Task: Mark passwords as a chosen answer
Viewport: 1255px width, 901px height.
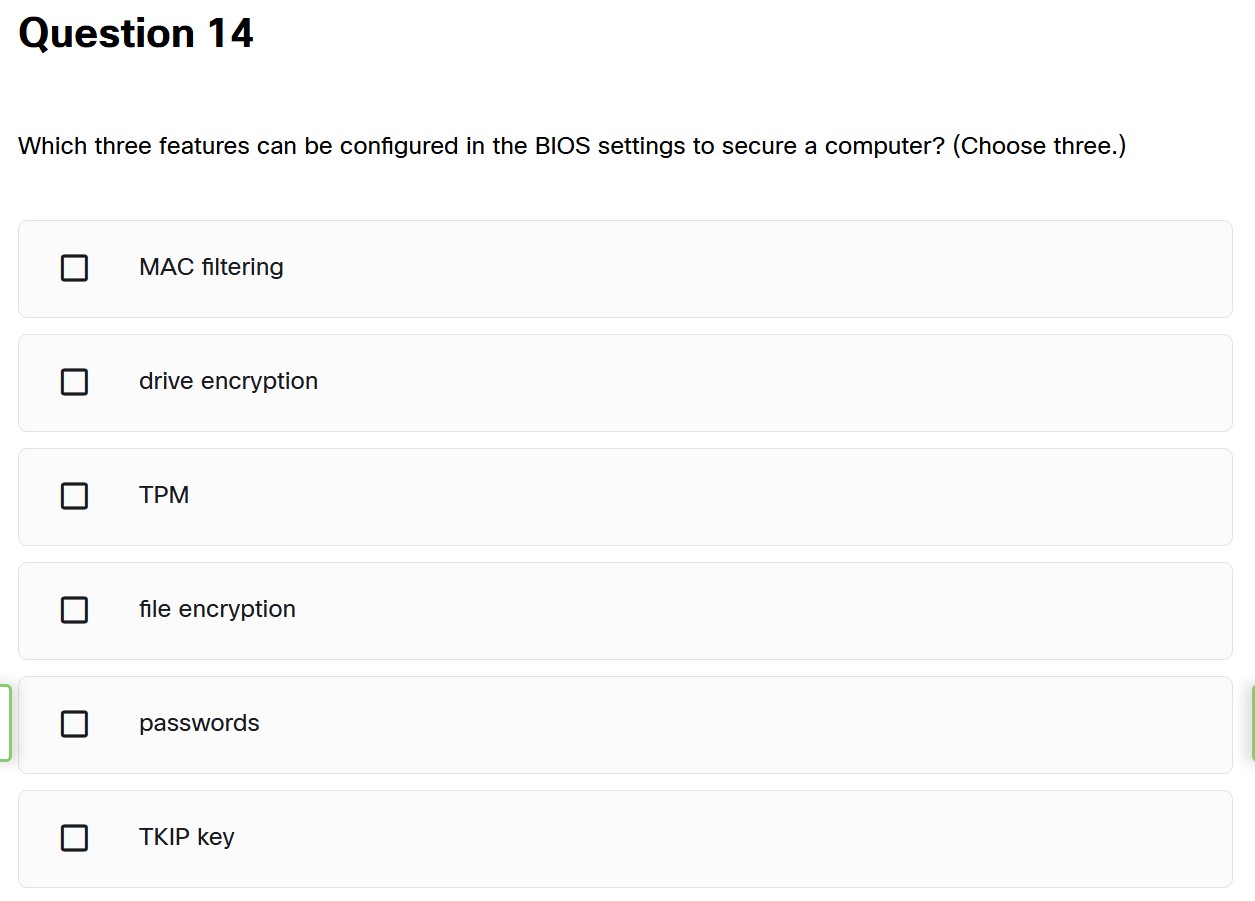Action: [x=74, y=724]
